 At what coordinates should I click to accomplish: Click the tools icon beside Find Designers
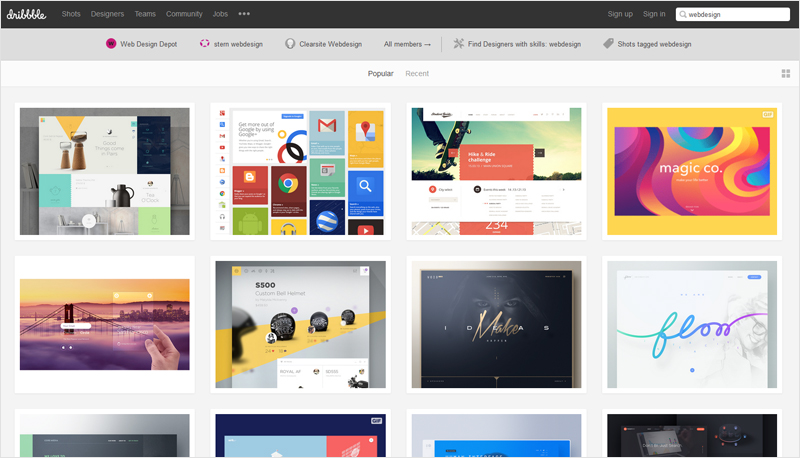pyautogui.click(x=459, y=43)
